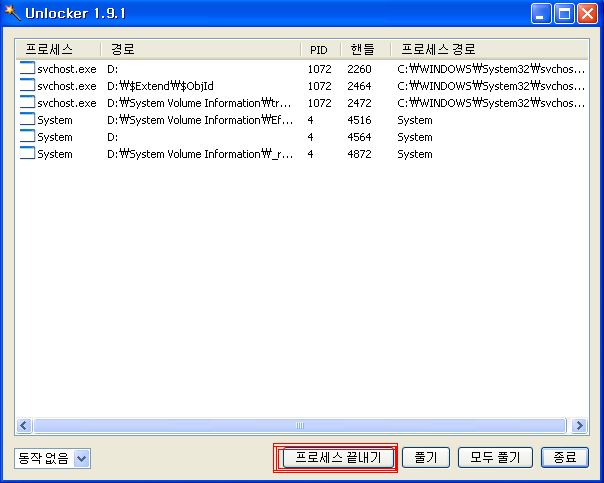Screen dimensions: 604x483
Task: Click PID 4 in the handle 4564 row
Action: [x=310, y=137]
